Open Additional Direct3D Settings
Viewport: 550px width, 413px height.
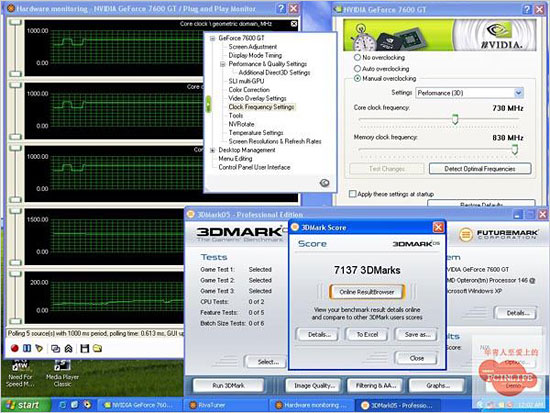(x=274, y=73)
